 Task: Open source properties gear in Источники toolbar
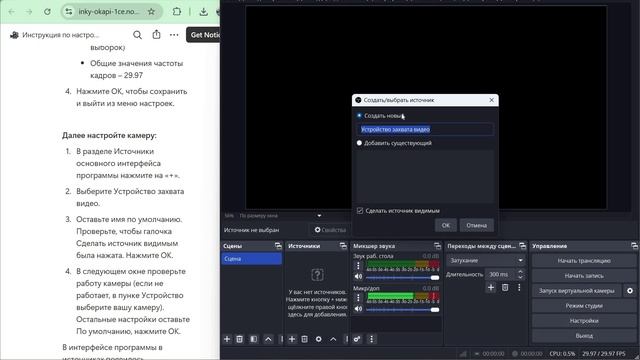point(318,339)
